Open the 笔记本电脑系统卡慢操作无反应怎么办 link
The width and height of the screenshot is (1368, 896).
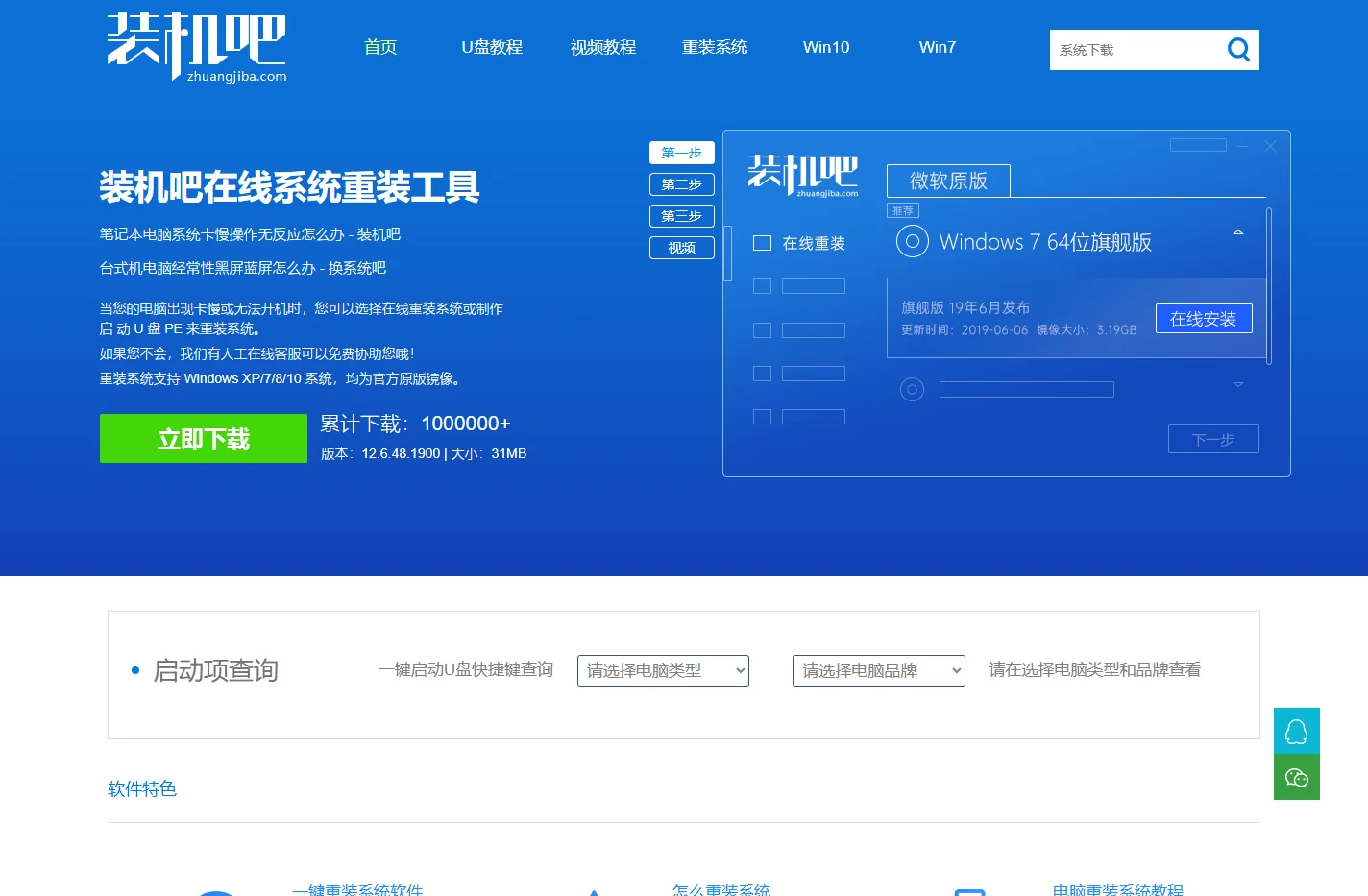[250, 234]
